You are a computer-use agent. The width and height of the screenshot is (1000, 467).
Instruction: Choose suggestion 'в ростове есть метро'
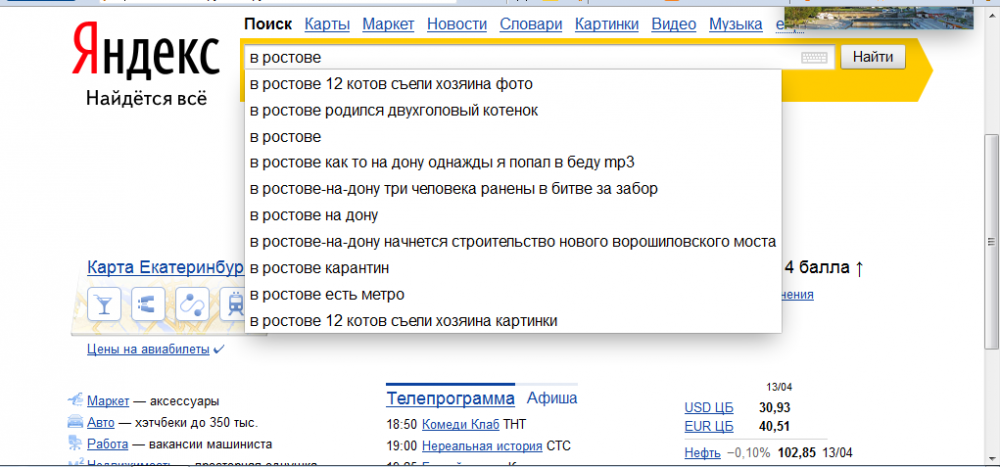(327, 294)
